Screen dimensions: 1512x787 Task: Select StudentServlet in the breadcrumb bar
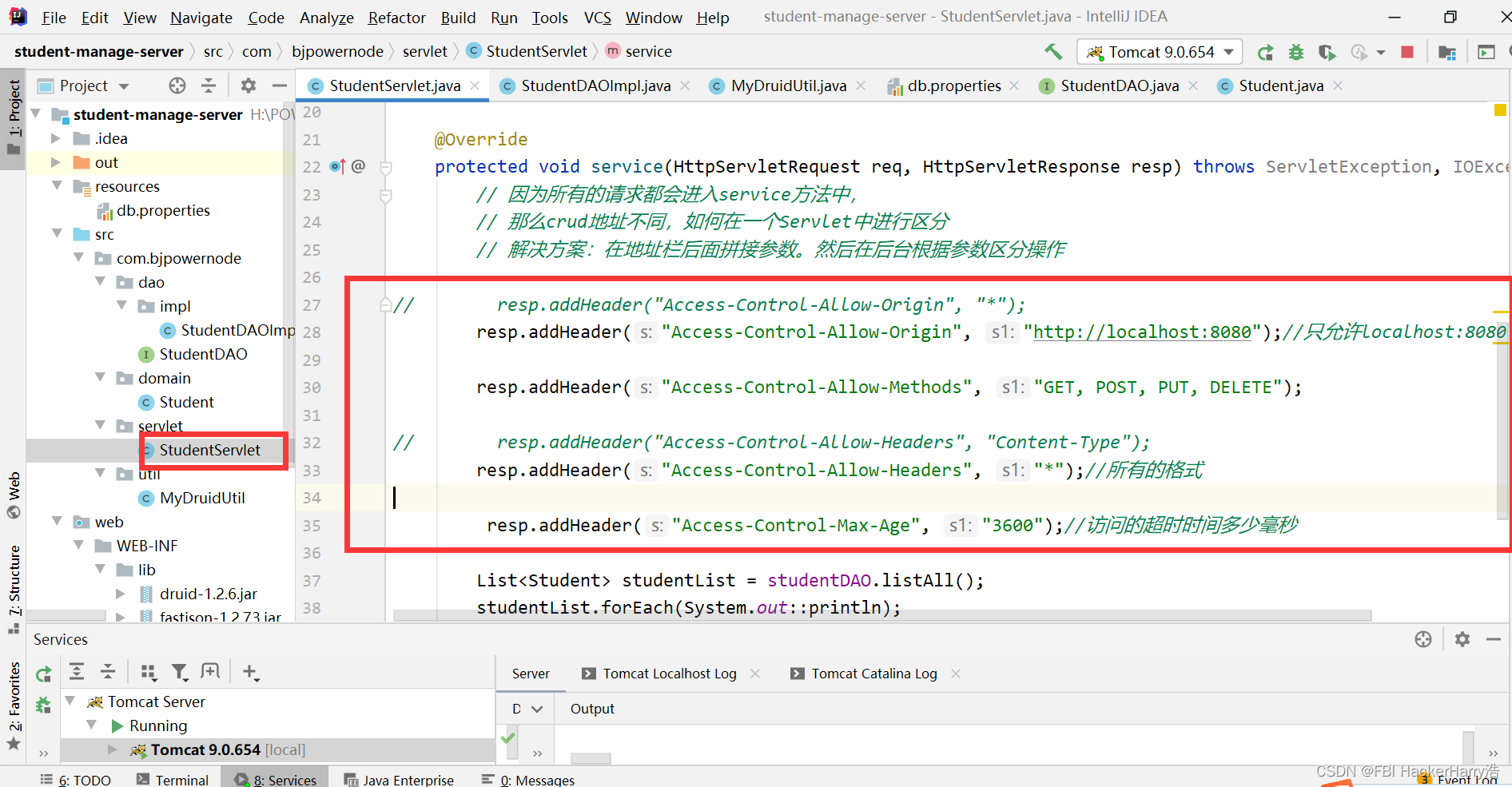pos(536,50)
